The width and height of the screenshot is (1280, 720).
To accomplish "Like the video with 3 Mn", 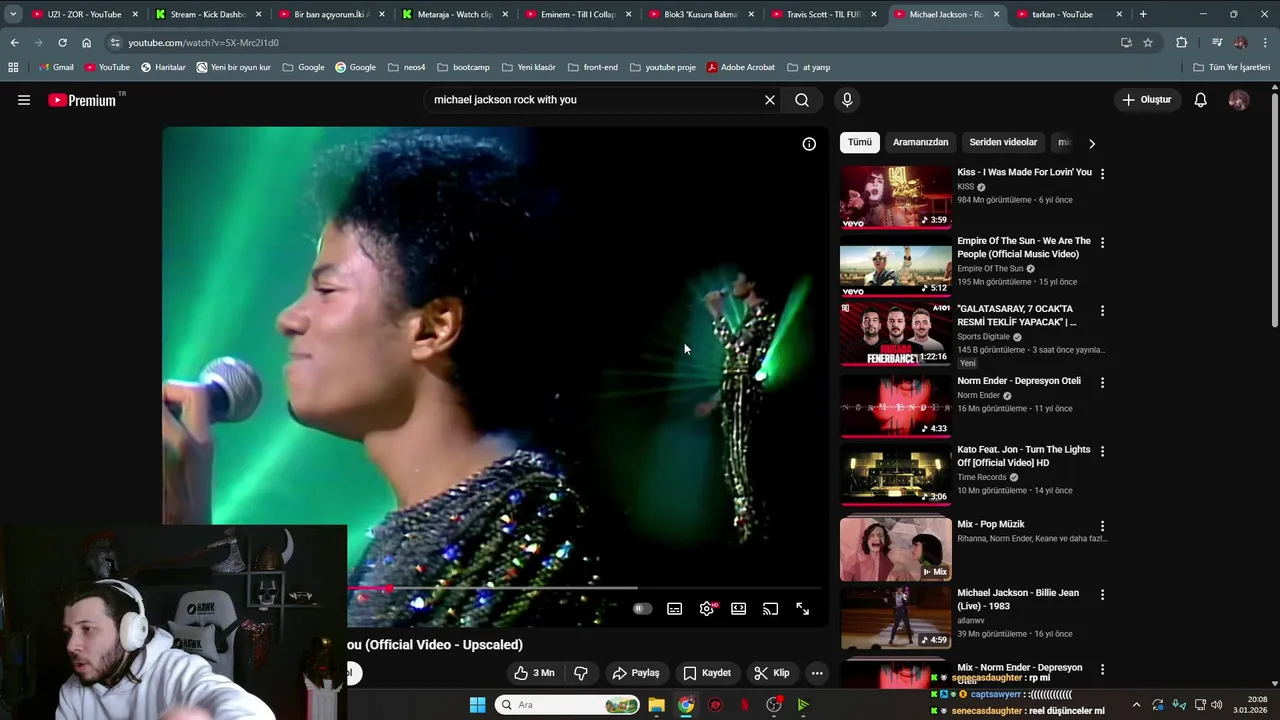I will [534, 673].
